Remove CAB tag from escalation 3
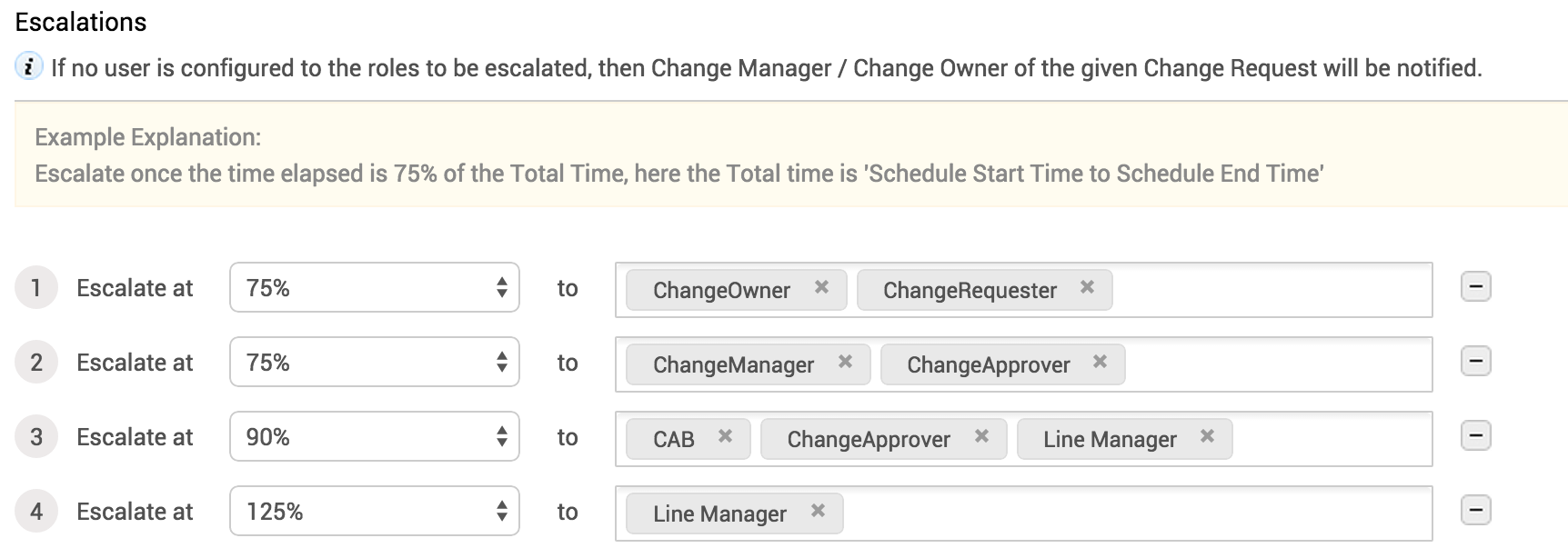 coord(725,436)
